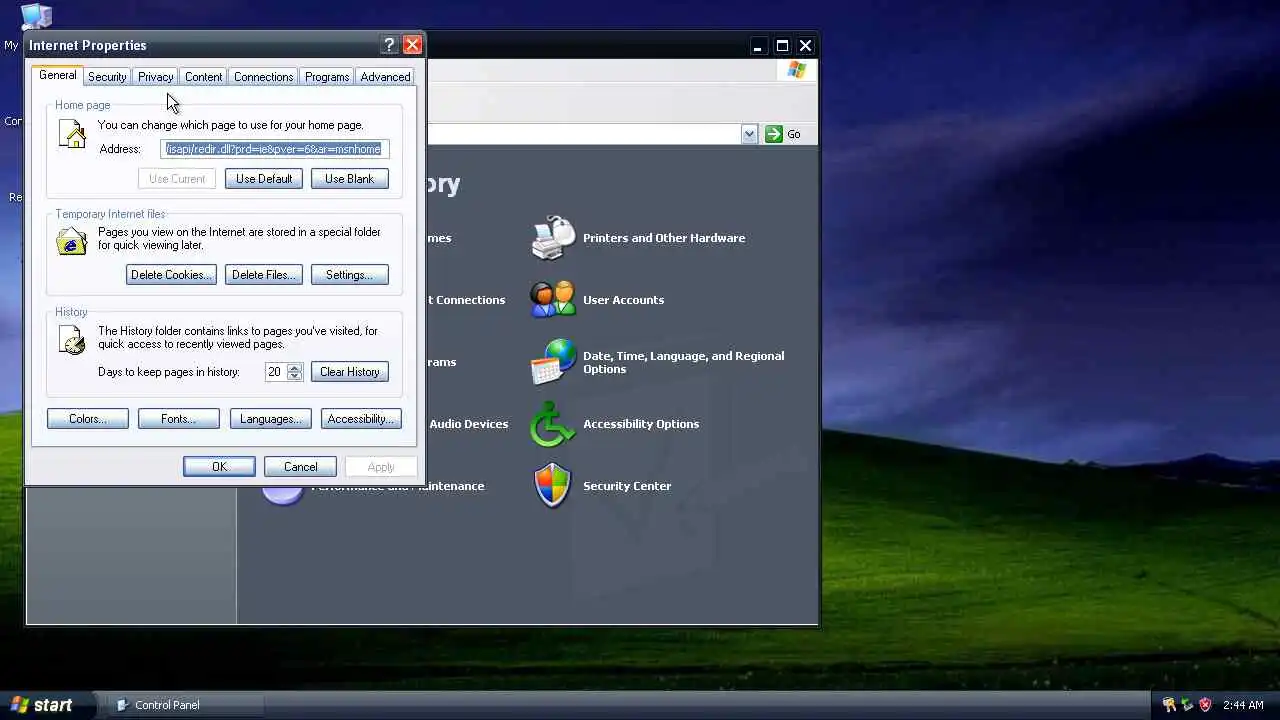The height and width of the screenshot is (720, 1280).
Task: Open Date, Time, Language, and Regional Options link
Action: tap(684, 362)
